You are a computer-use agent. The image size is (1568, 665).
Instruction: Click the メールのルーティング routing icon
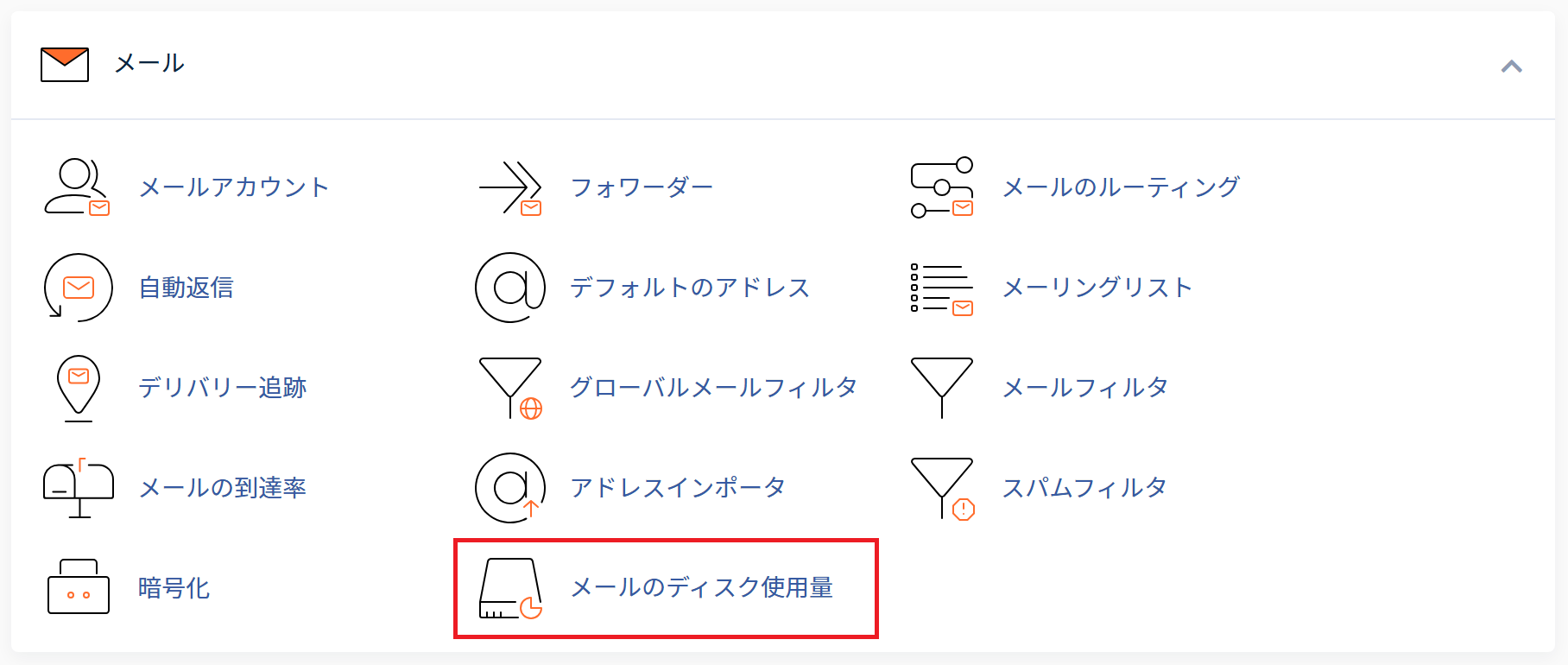click(x=942, y=187)
